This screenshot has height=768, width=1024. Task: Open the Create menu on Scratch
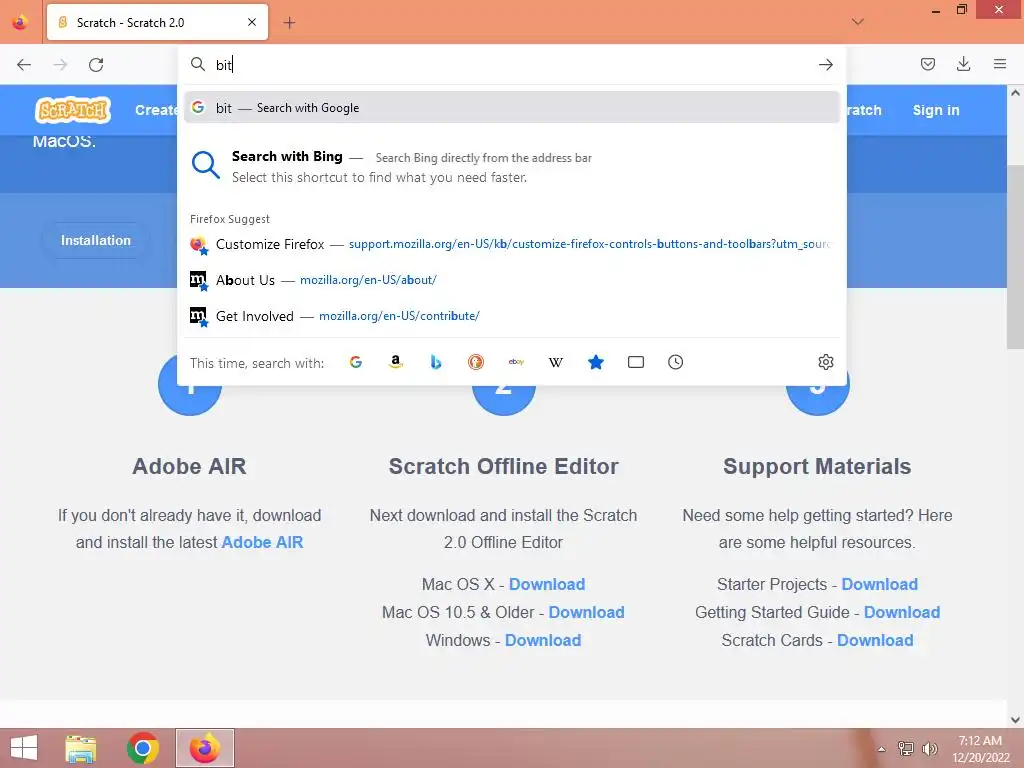(x=155, y=110)
